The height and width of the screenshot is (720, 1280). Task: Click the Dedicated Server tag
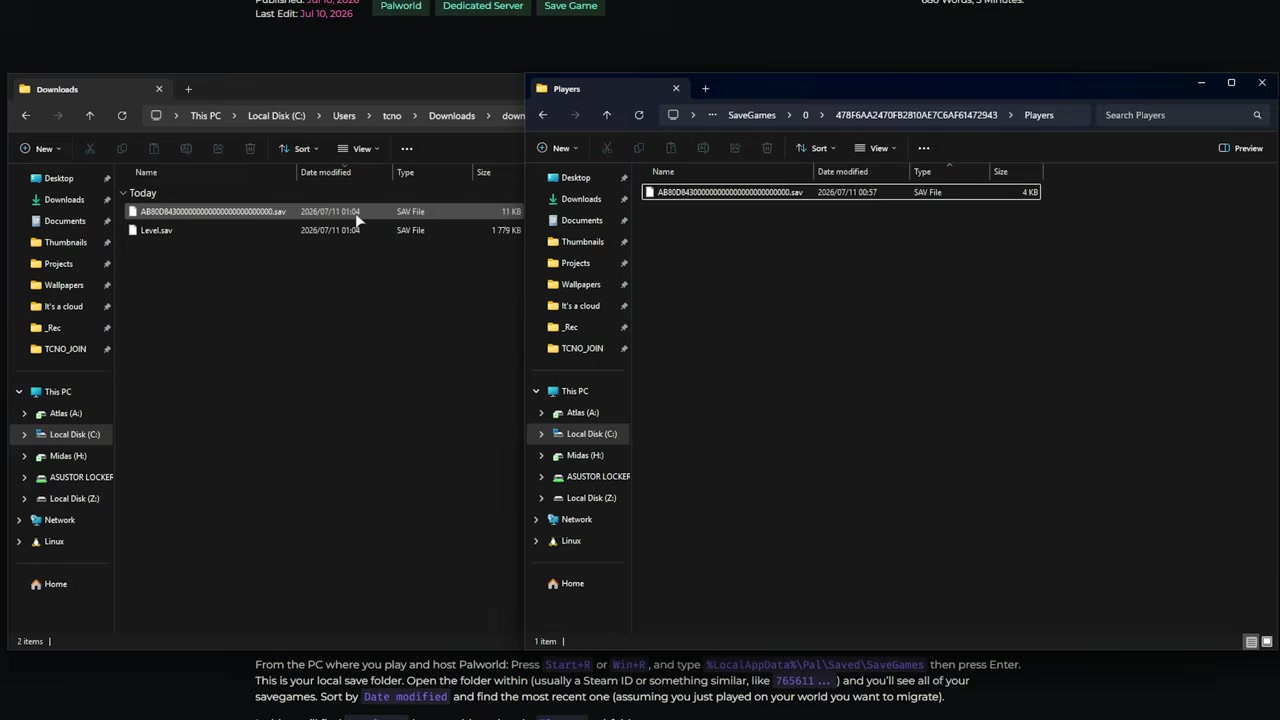coord(483,6)
